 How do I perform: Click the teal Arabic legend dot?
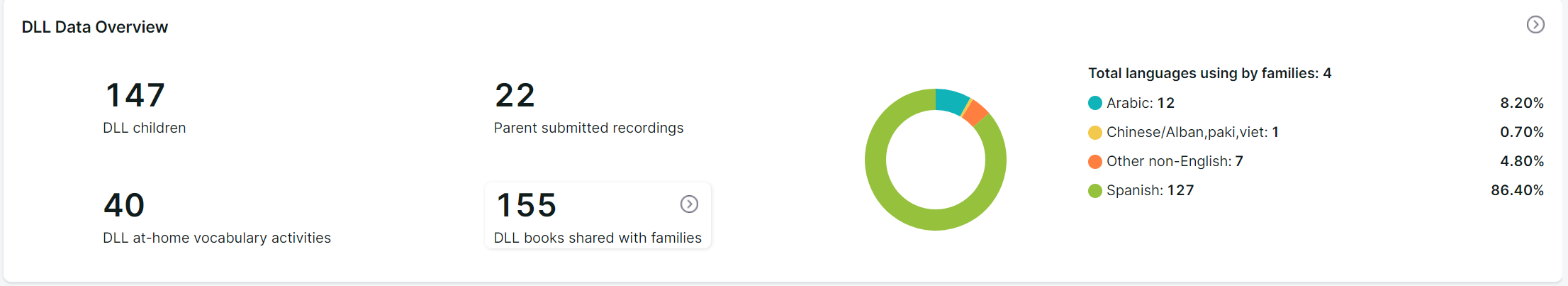point(1095,103)
